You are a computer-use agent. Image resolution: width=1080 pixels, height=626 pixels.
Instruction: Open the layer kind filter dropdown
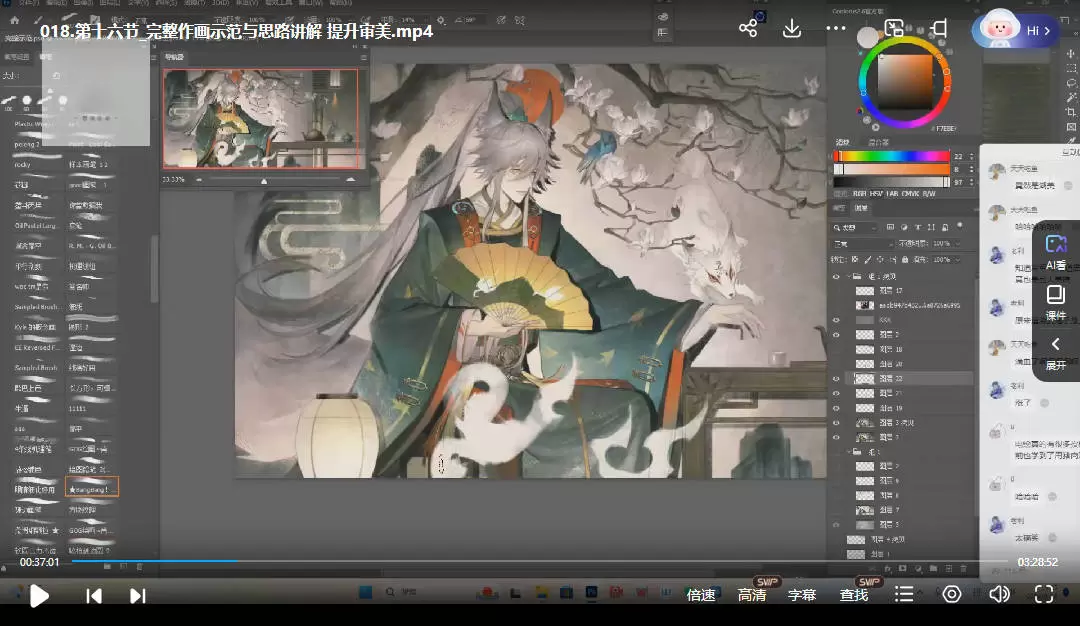[855, 227]
